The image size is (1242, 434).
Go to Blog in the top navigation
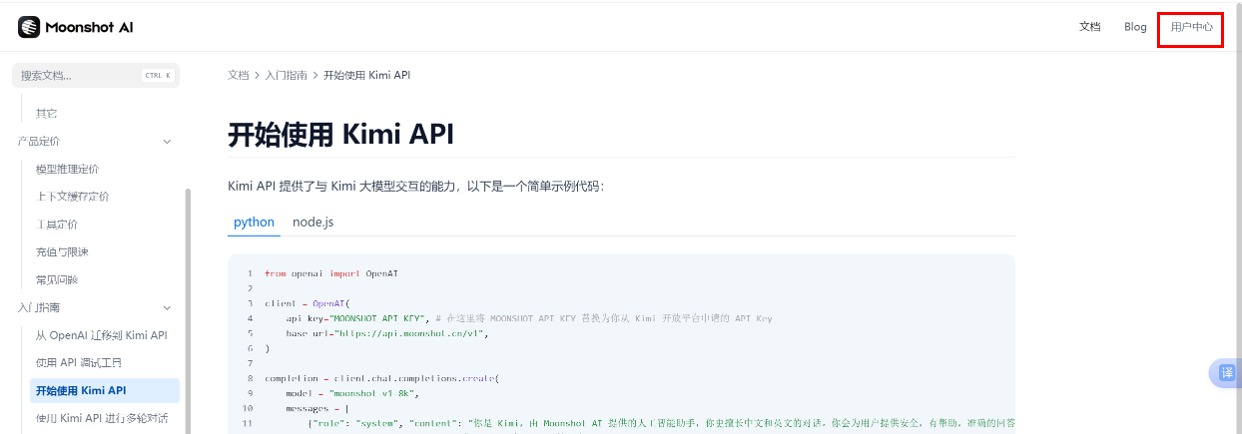pyautogui.click(x=1135, y=27)
